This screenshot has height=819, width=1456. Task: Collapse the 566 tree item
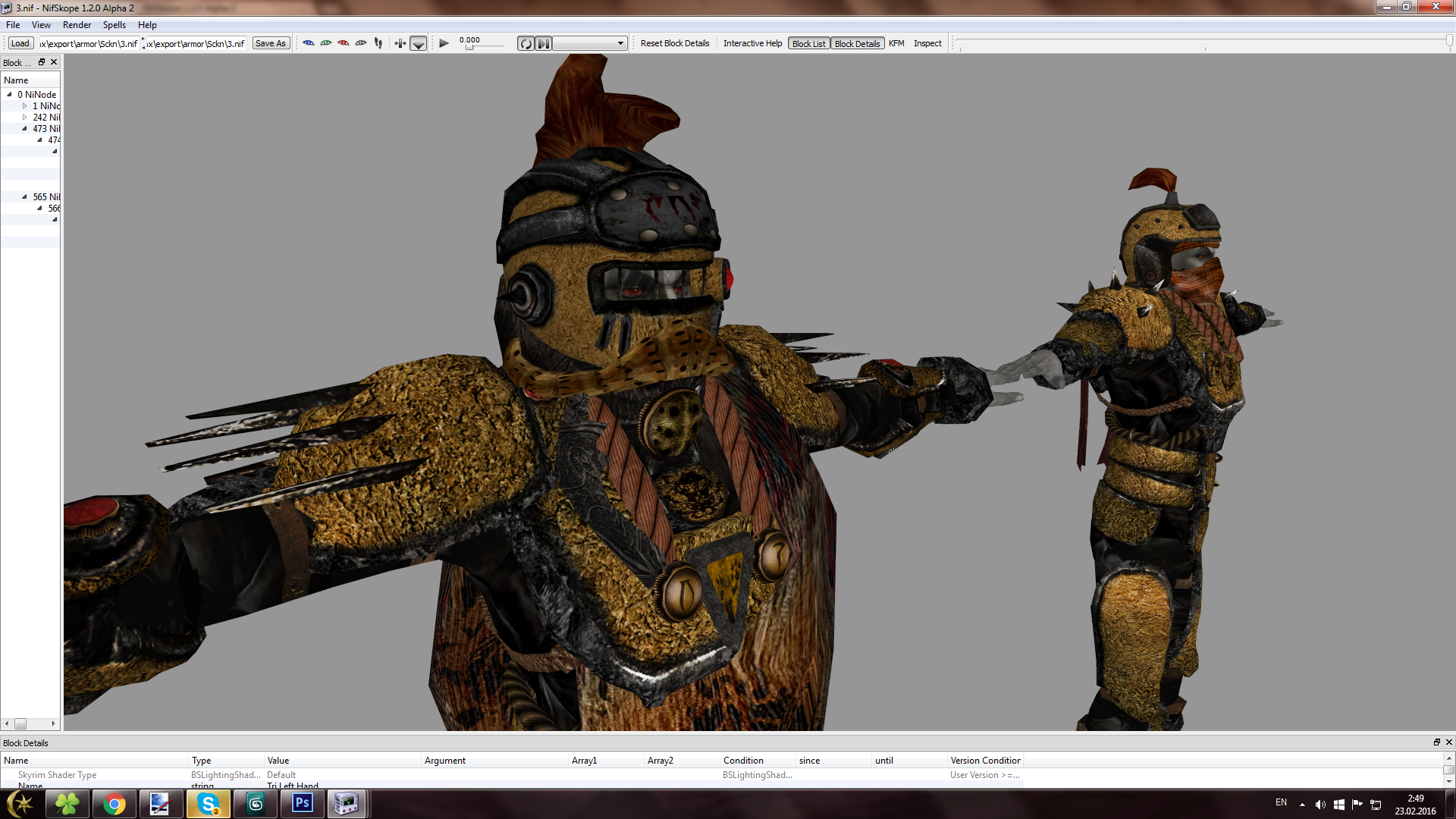pos(39,209)
